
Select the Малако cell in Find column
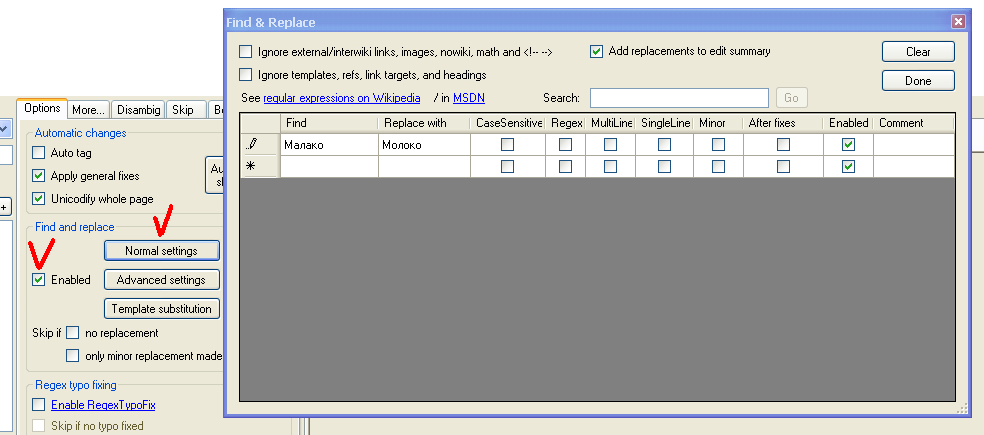tap(329, 145)
